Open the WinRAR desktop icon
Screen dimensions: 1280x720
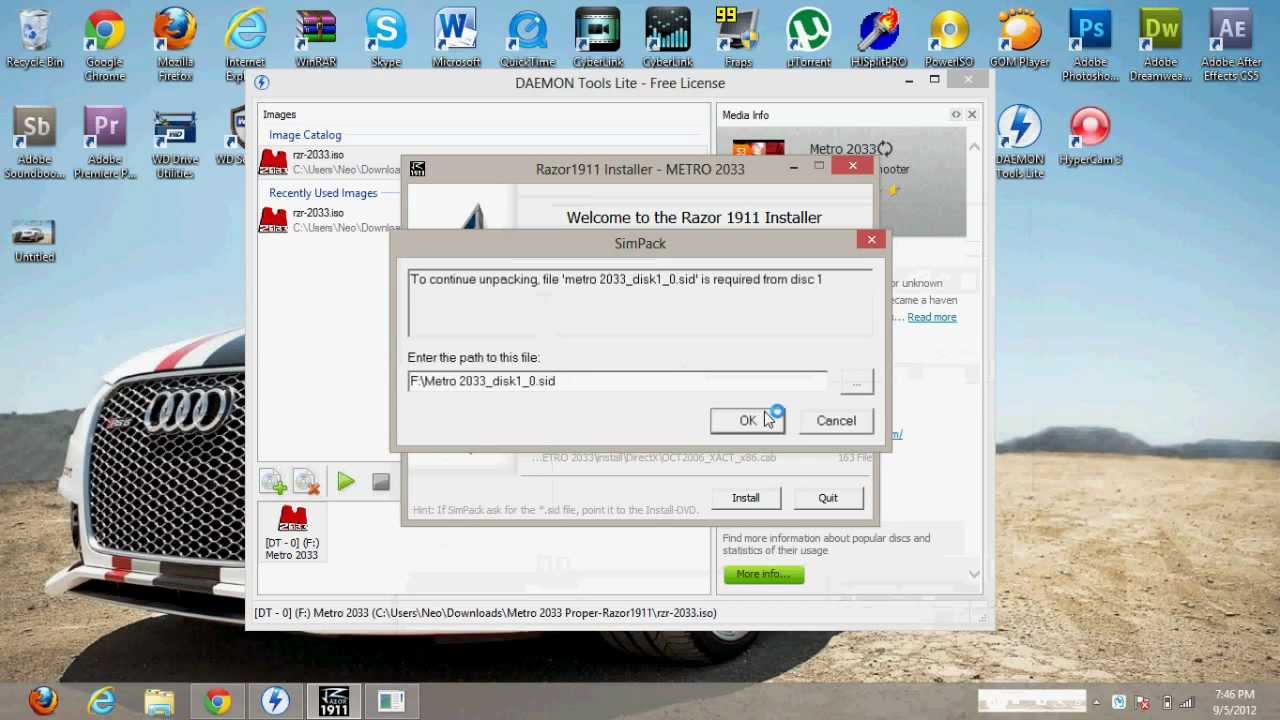click(315, 40)
